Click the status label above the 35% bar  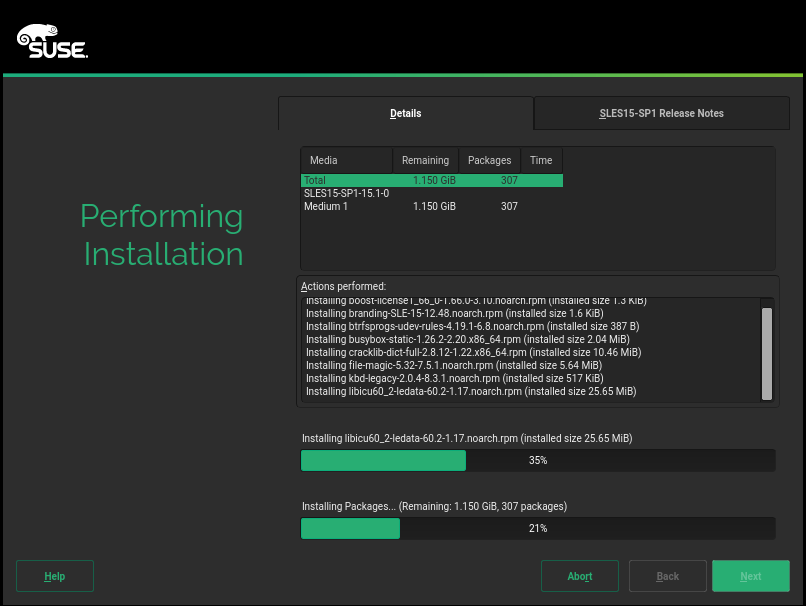coord(467,438)
